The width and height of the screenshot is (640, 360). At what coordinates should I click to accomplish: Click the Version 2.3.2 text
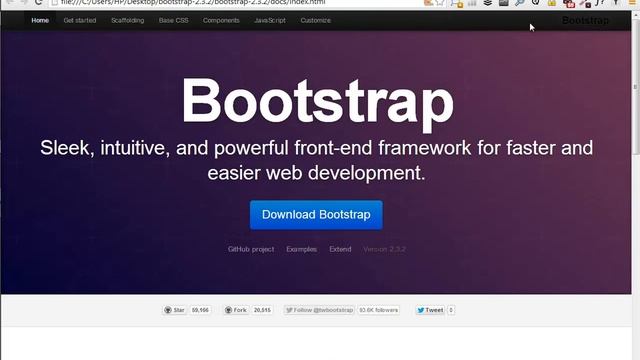coord(384,249)
